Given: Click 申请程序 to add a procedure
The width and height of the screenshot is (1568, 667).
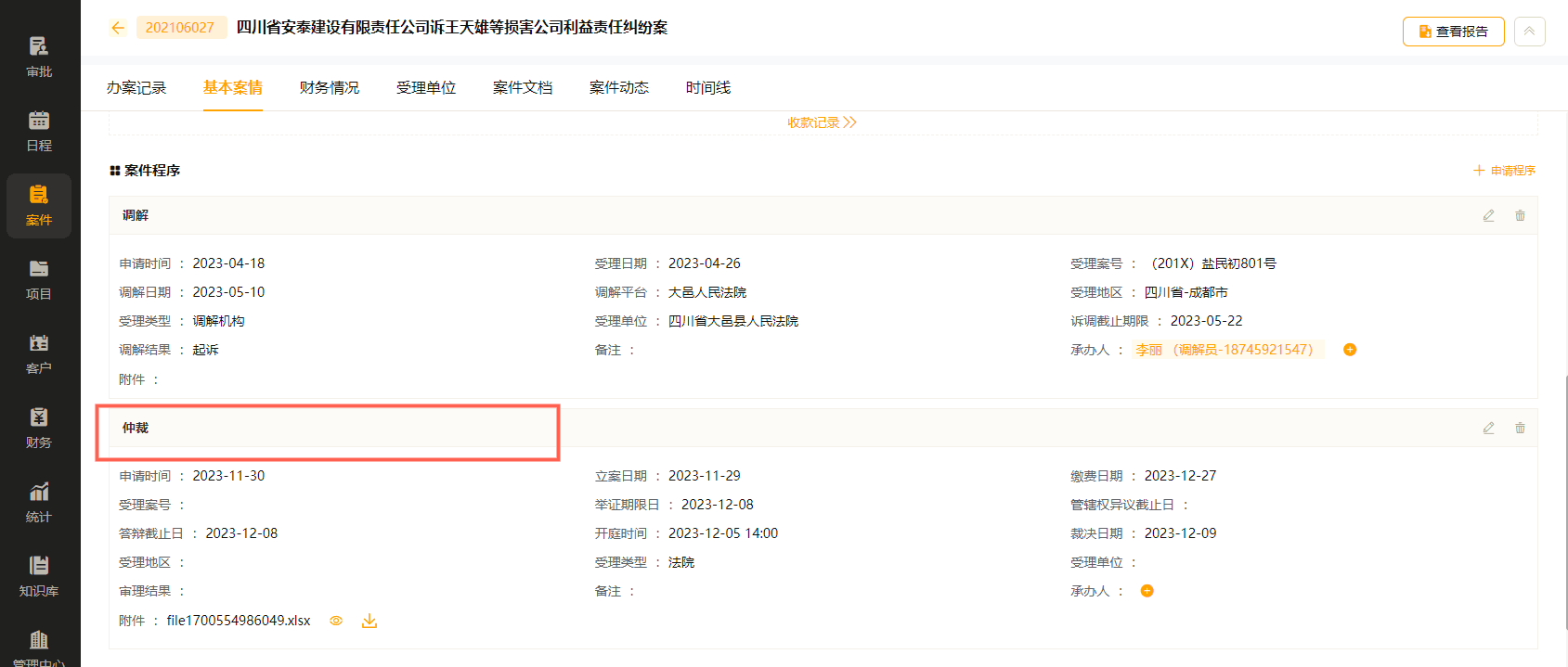Looking at the screenshot, I should (x=1504, y=171).
